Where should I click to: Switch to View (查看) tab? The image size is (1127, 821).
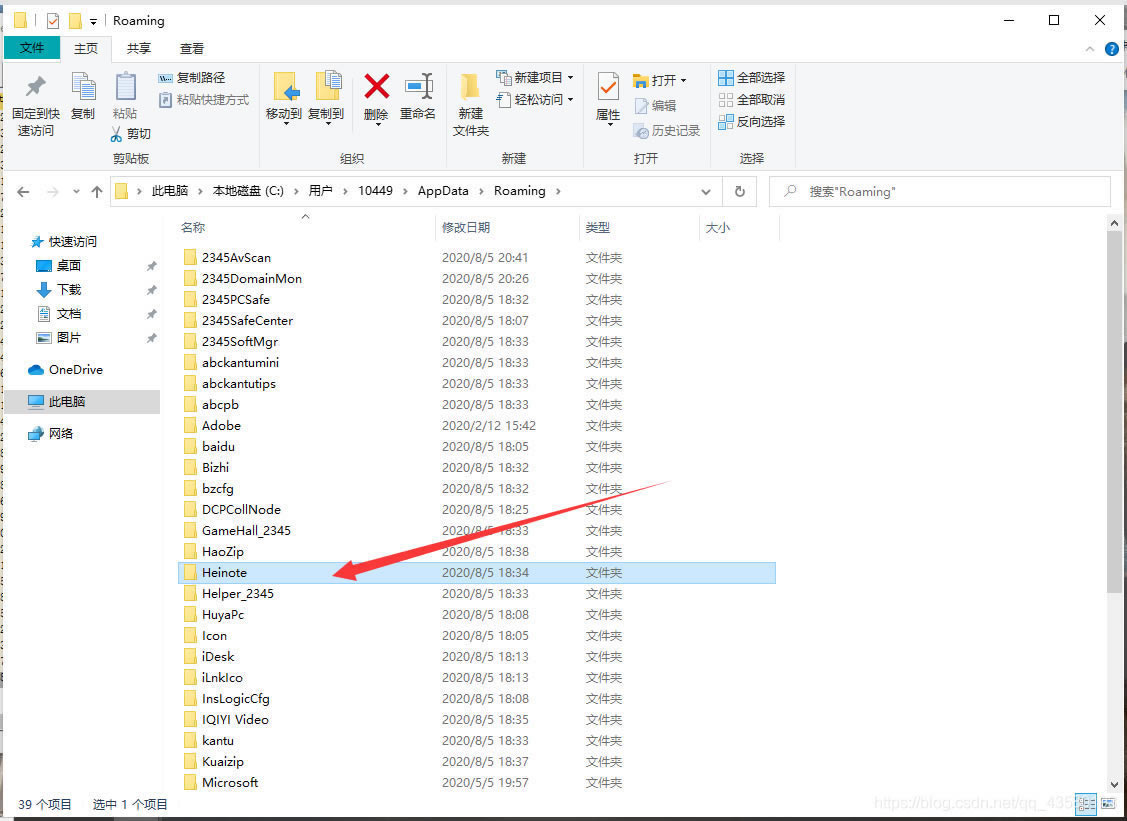[191, 48]
